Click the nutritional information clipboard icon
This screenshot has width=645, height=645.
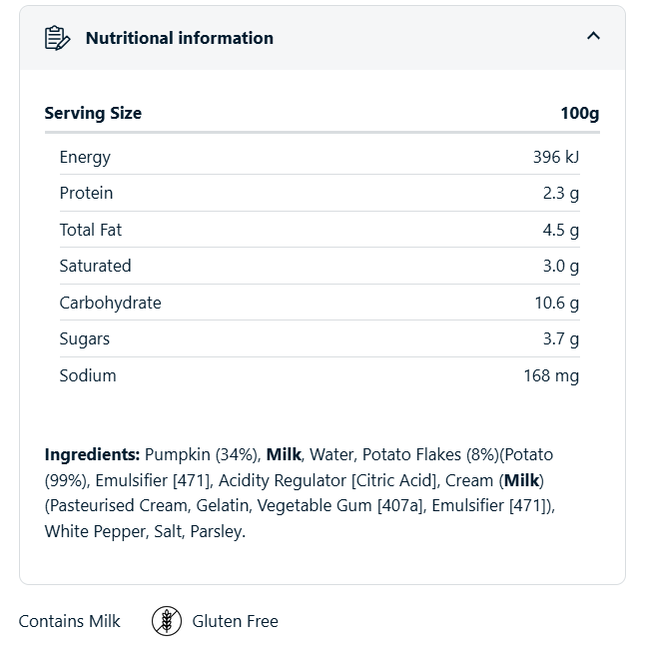pyautogui.click(x=57, y=38)
